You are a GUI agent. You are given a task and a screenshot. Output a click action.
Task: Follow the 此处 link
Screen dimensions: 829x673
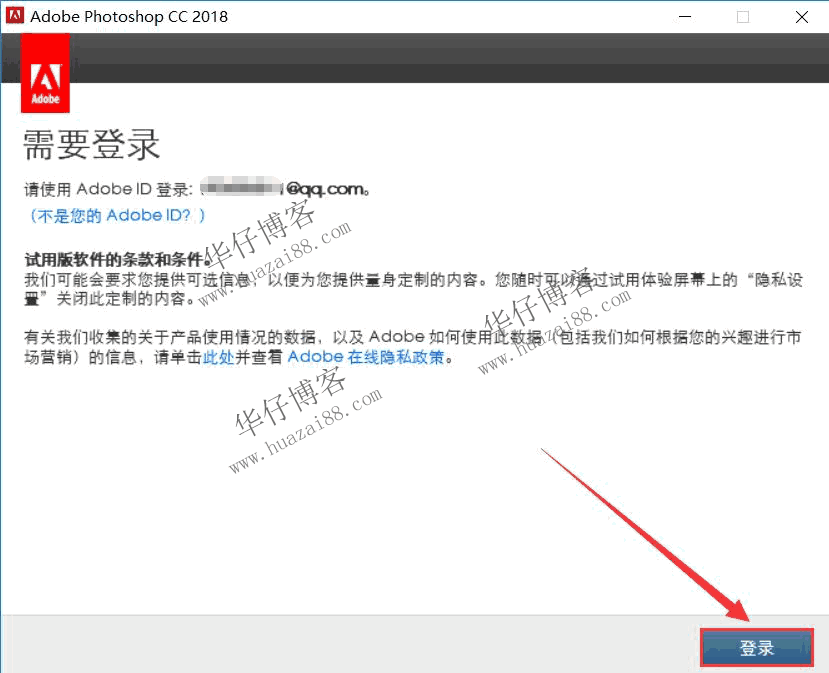[x=218, y=357]
